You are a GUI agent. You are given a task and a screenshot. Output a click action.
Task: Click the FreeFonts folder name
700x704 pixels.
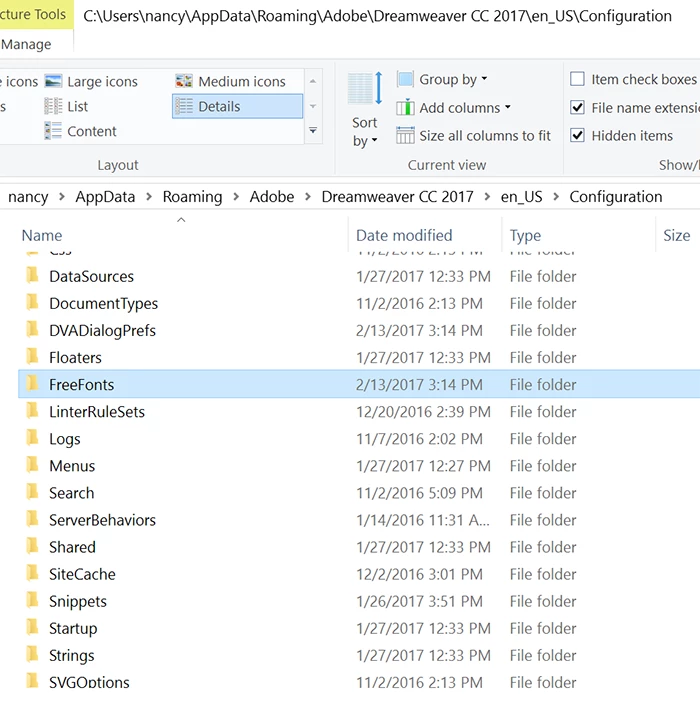tap(82, 385)
